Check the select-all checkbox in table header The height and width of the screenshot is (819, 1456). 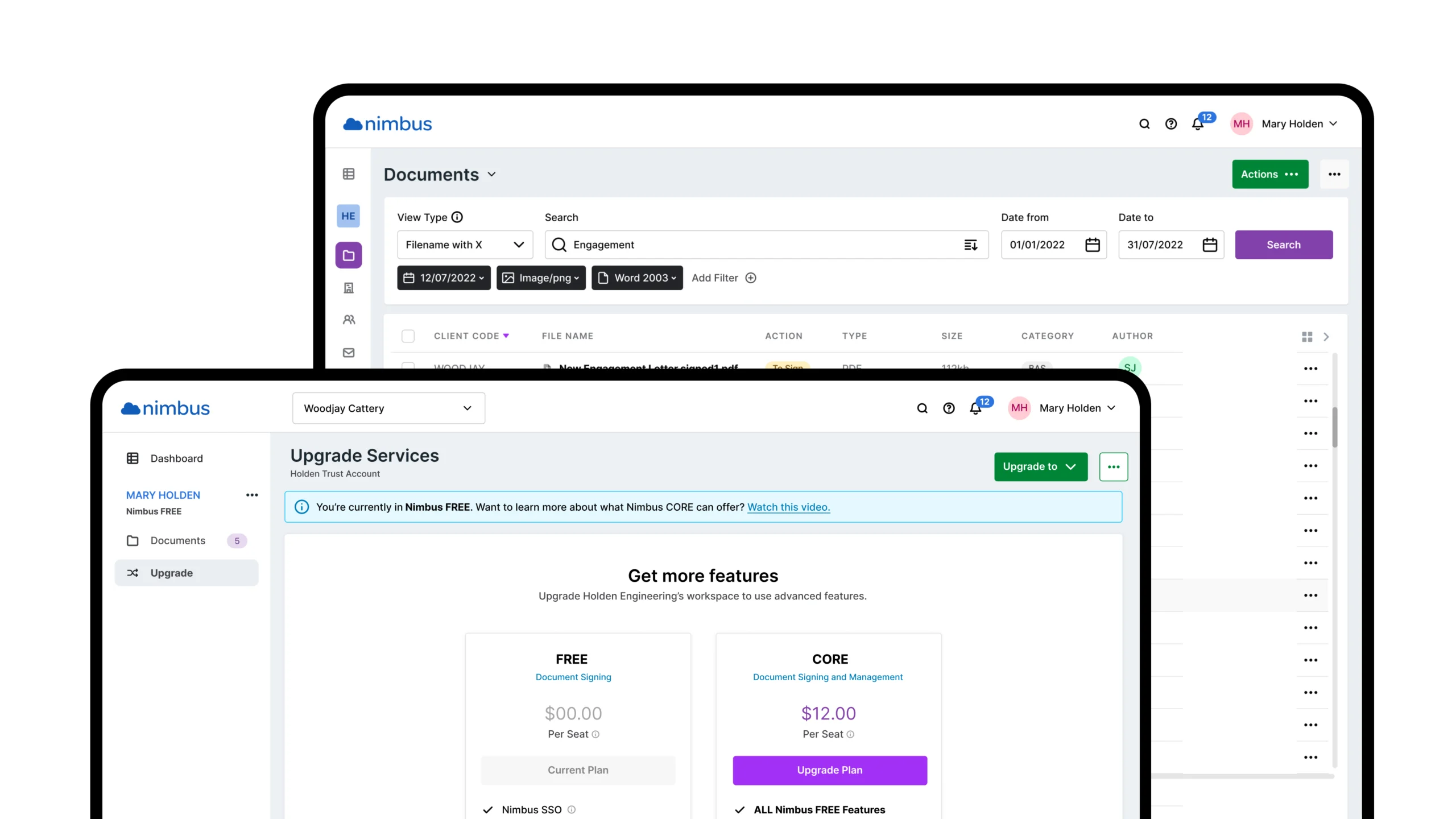tap(408, 336)
